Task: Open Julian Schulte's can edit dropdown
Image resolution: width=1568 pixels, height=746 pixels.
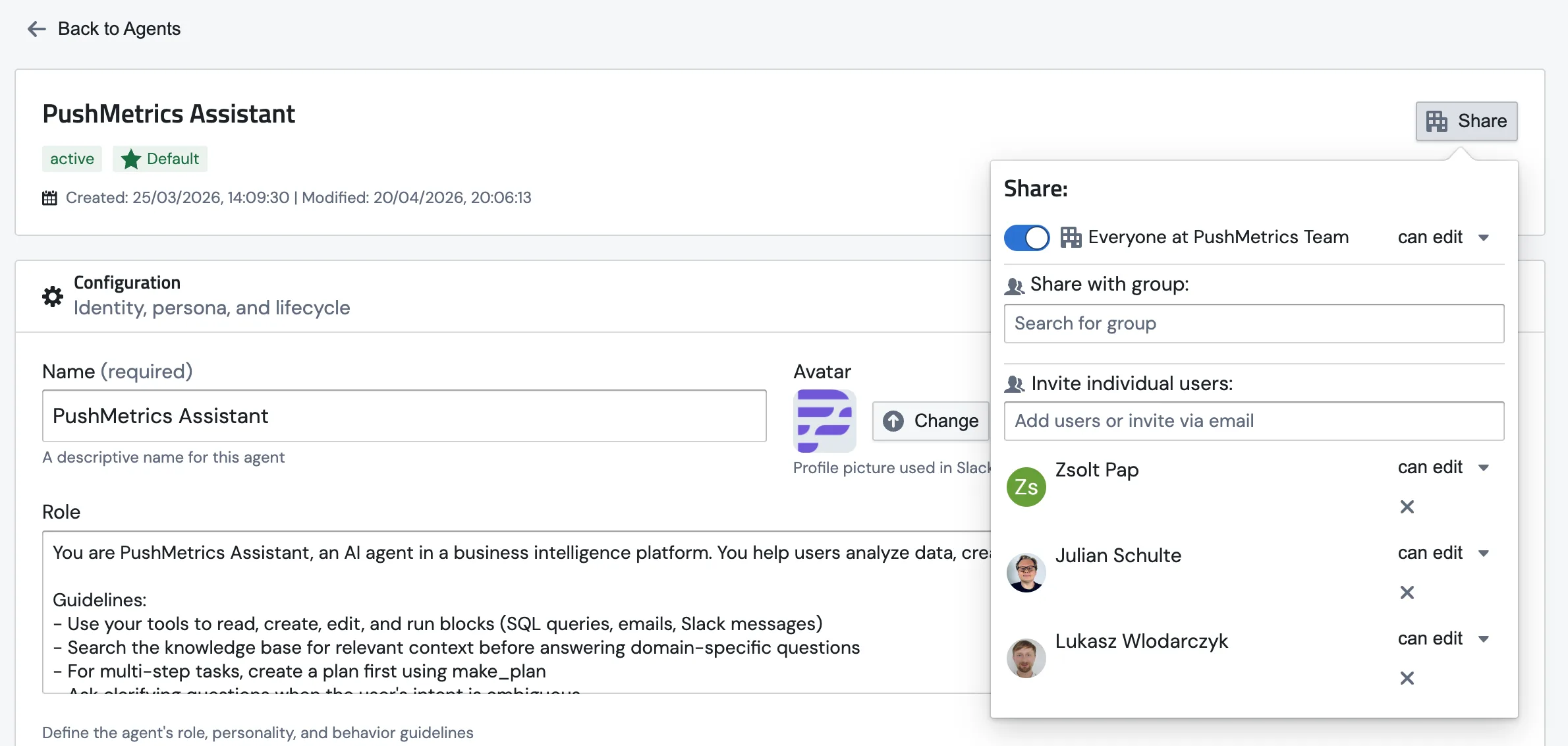Action: pos(1443,553)
